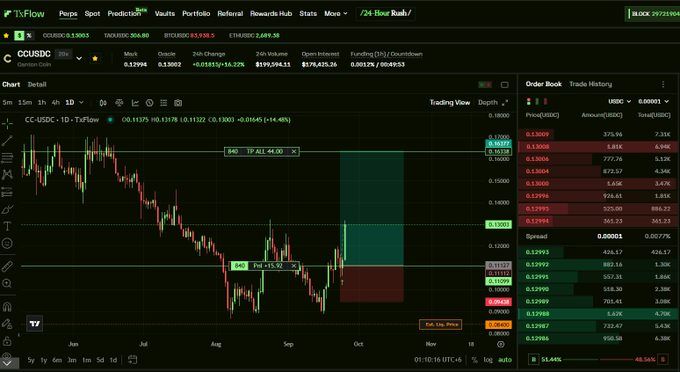Select the brush drawing tool
This screenshot has height=372, width=680.
coord(7,209)
